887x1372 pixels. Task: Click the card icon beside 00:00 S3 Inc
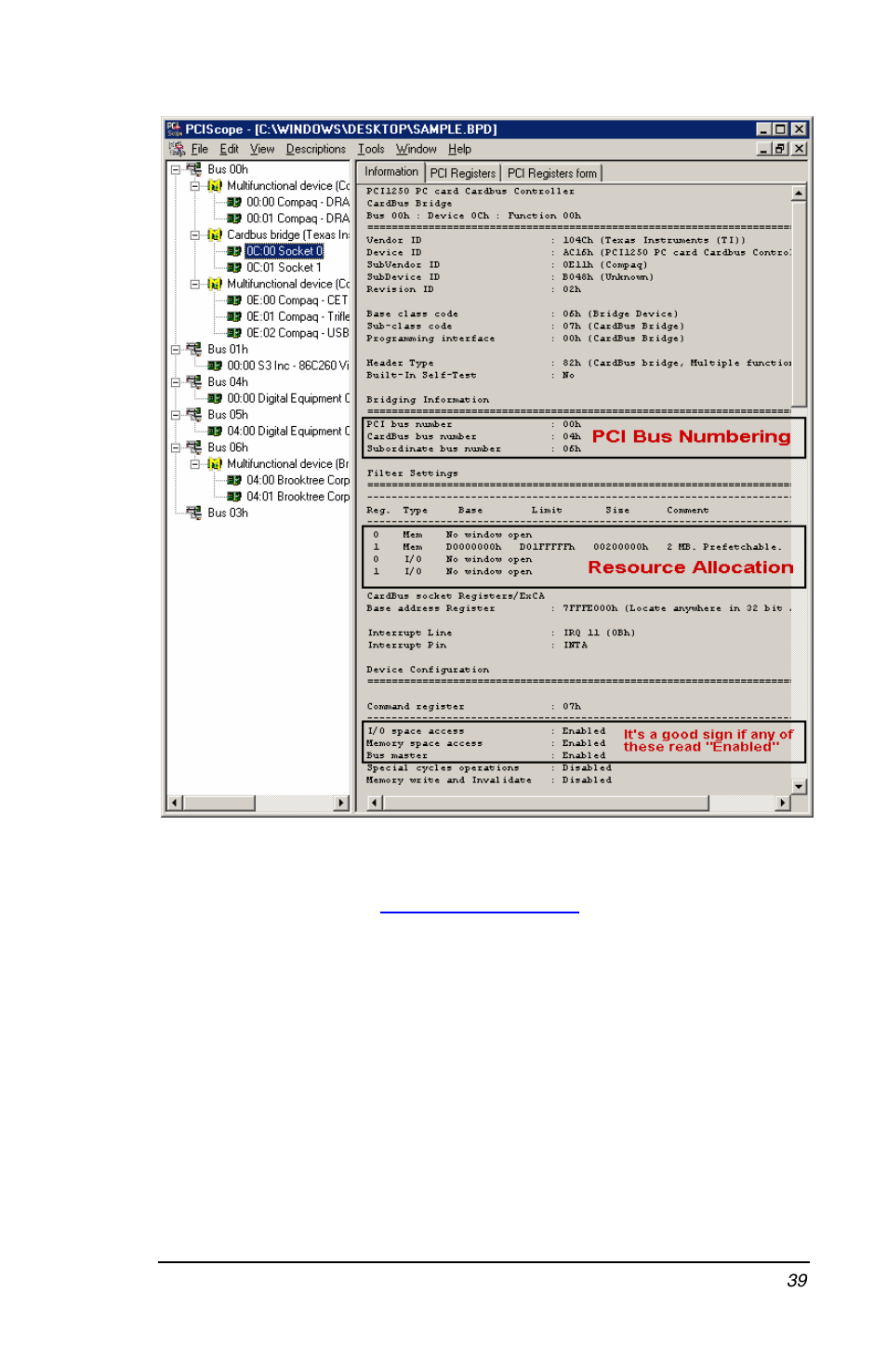click(x=215, y=366)
